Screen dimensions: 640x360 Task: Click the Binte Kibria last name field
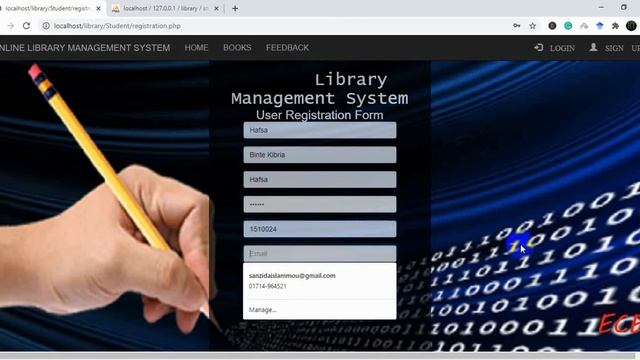[320, 155]
